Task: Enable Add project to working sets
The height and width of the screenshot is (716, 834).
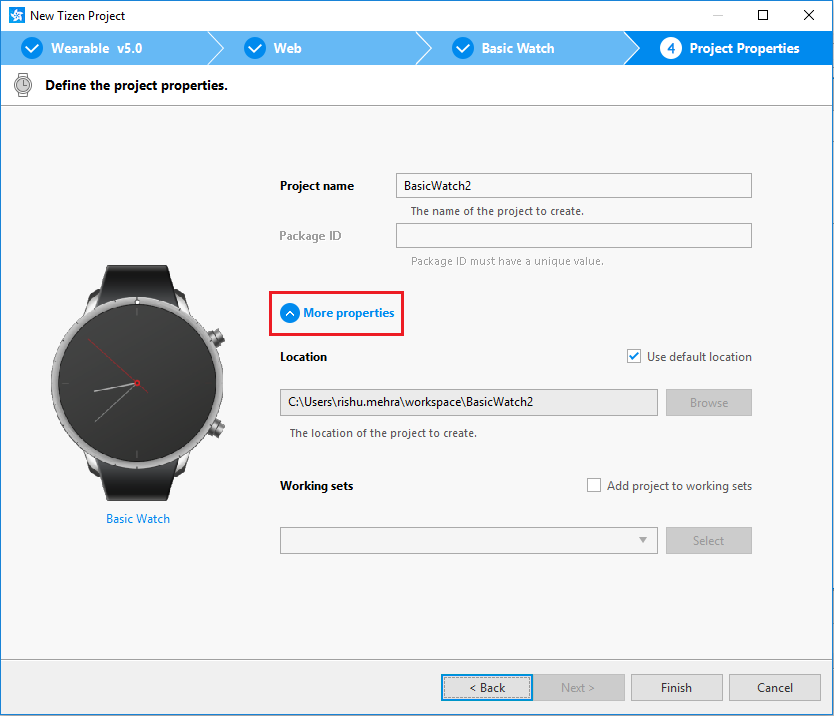Action: tap(594, 486)
